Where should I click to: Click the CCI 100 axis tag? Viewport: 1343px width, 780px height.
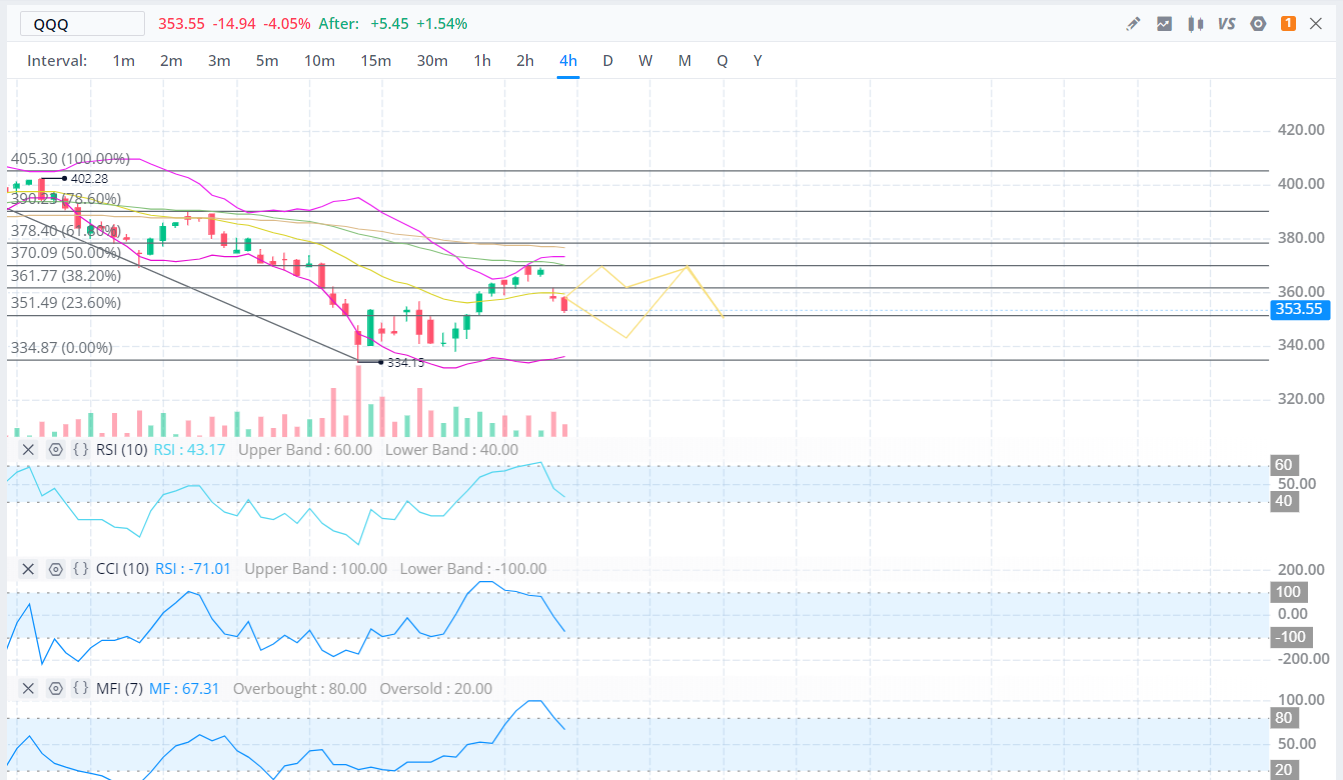coord(1287,592)
